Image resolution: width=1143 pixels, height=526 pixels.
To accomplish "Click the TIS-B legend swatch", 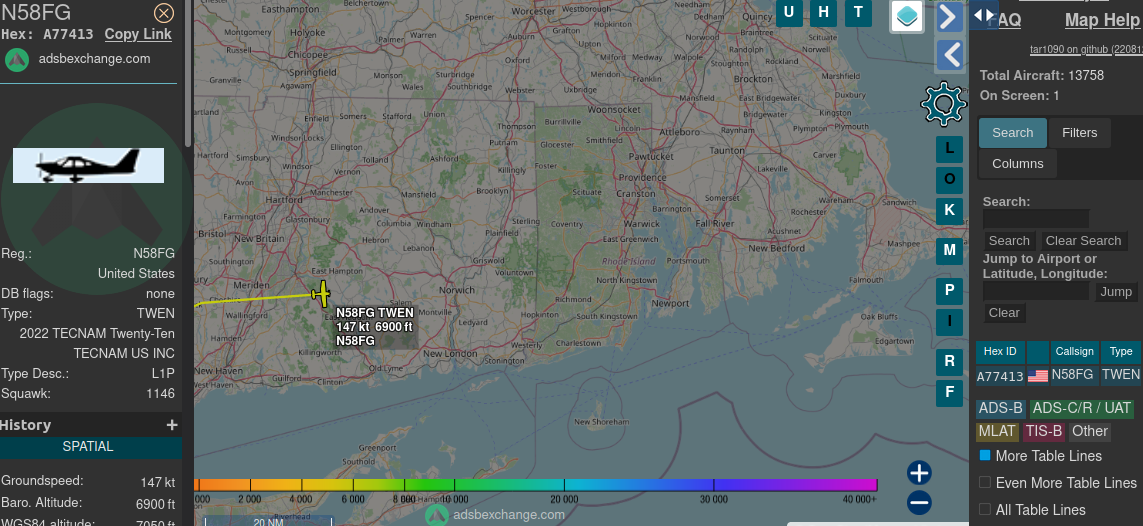I will coord(1043,431).
